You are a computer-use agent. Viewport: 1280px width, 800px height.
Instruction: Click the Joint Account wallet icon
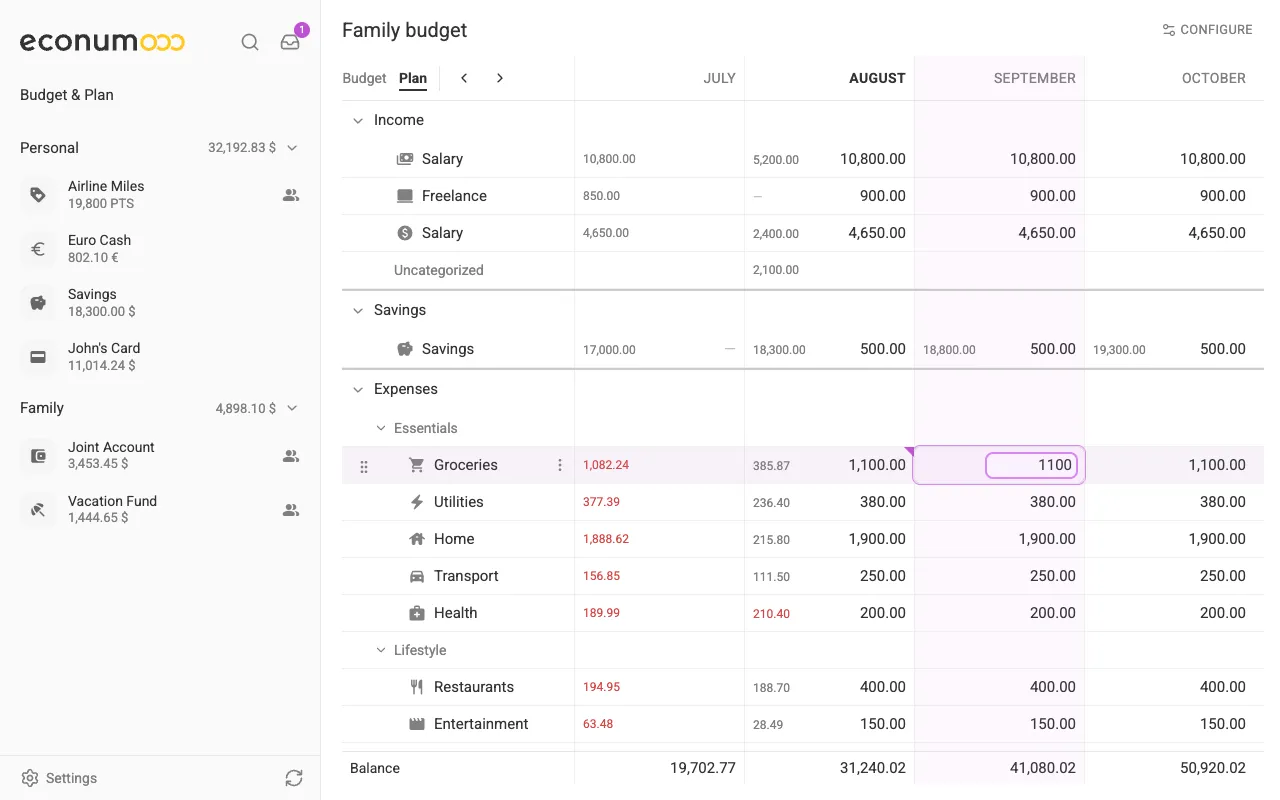(x=38, y=456)
